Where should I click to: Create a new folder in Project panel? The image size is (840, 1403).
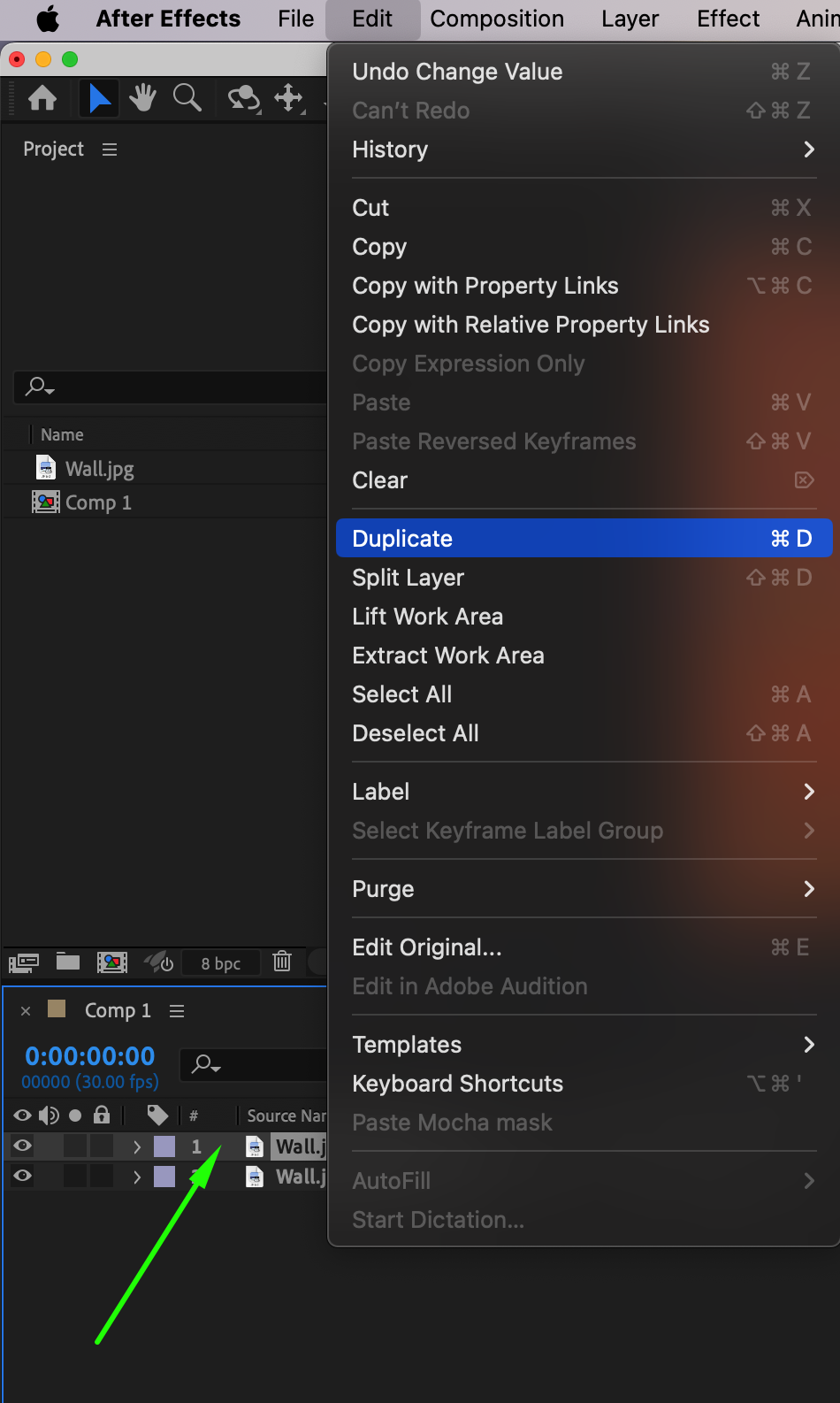(68, 962)
